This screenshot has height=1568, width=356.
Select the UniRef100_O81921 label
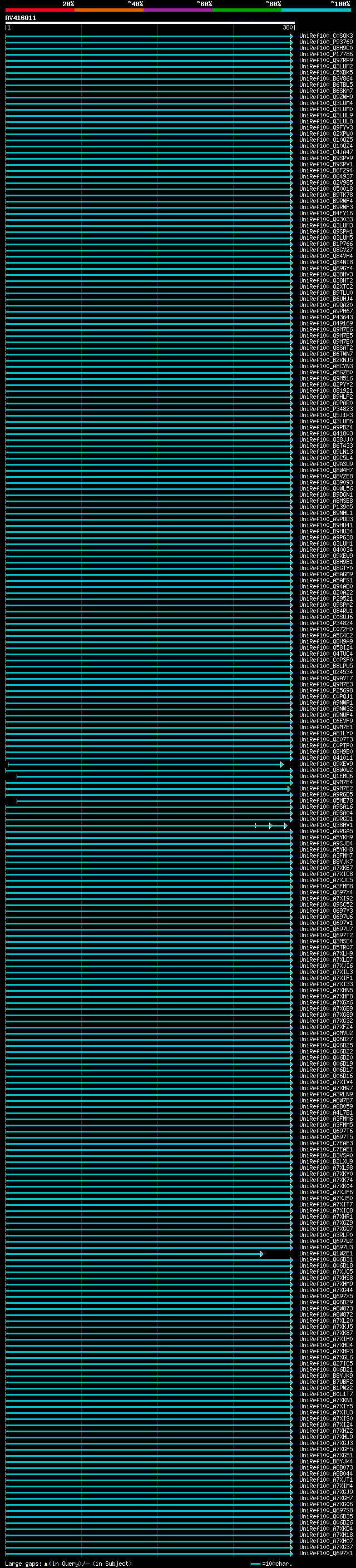(x=325, y=391)
